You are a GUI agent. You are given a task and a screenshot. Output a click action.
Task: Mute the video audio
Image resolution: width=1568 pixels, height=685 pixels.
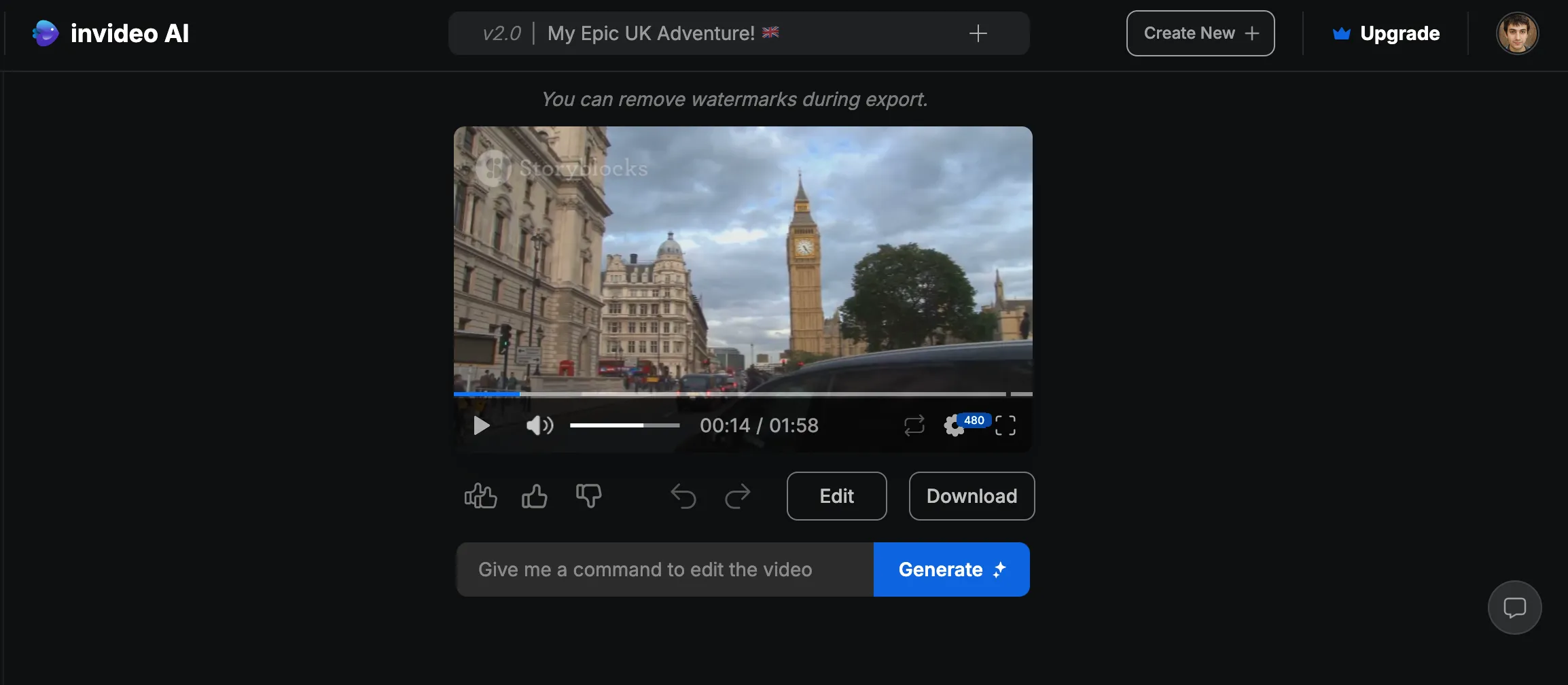tap(539, 425)
